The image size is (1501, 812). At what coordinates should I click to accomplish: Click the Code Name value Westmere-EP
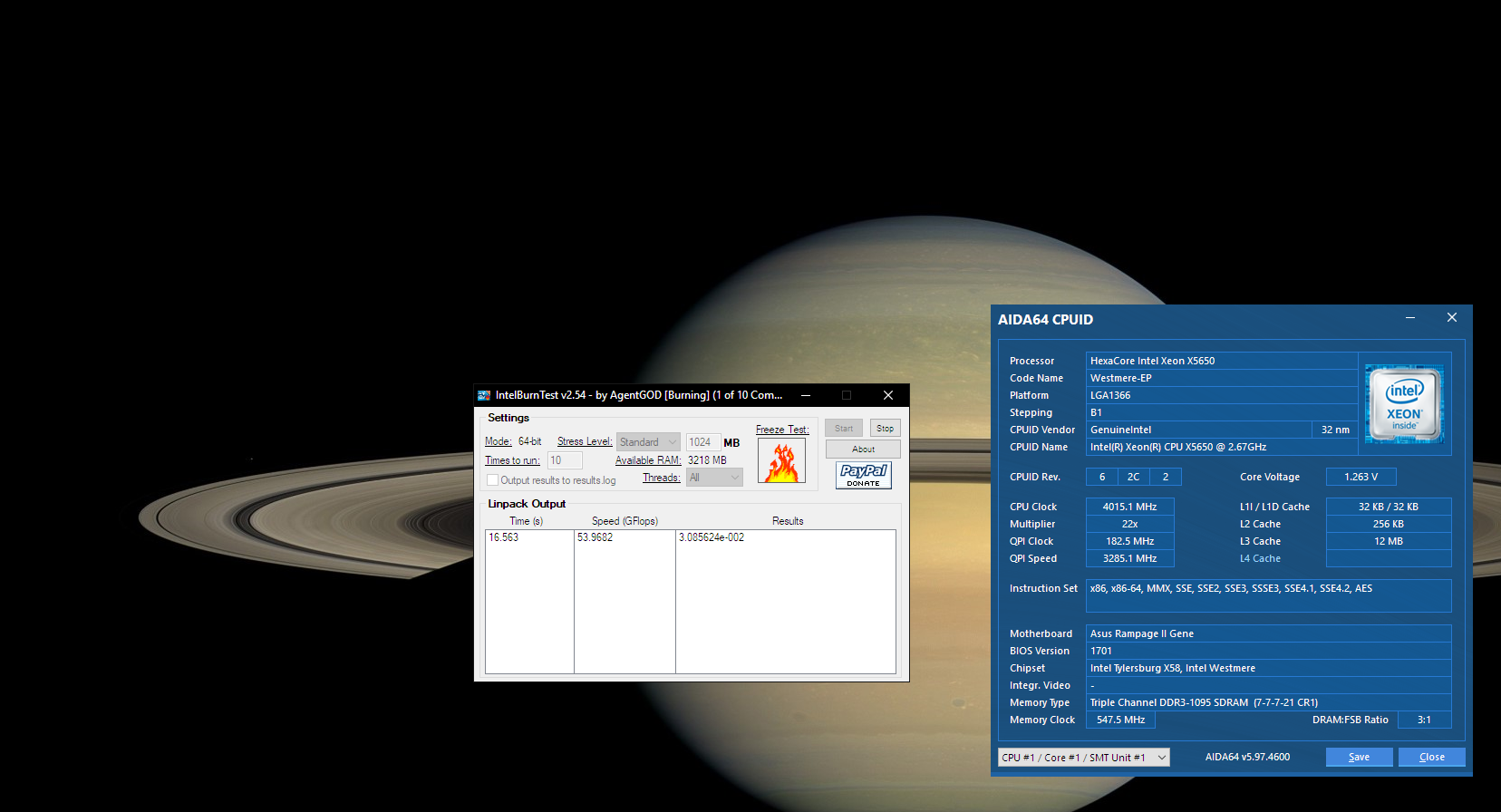(1221, 378)
